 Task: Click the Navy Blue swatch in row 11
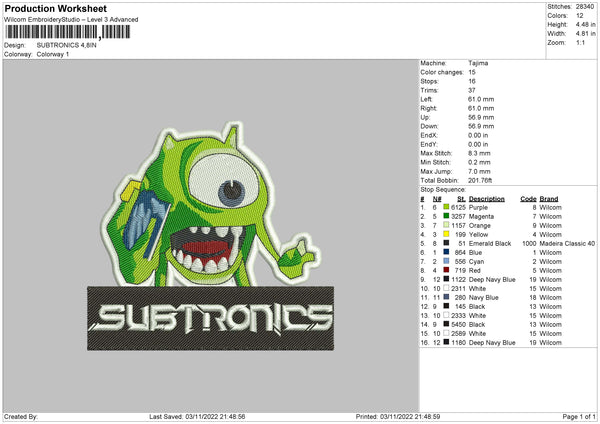pyautogui.click(x=446, y=297)
